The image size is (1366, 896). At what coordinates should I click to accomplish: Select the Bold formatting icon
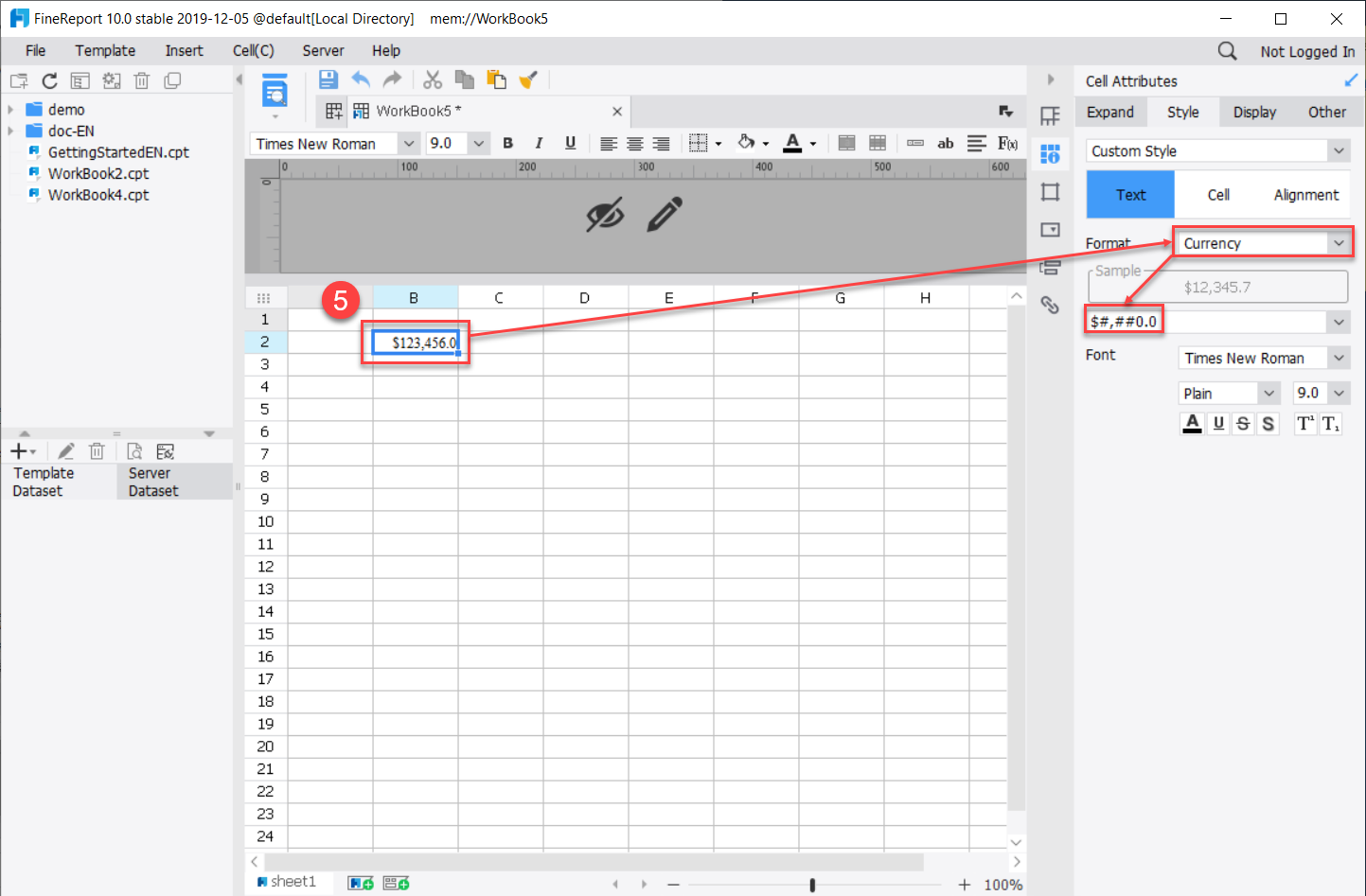tap(507, 143)
